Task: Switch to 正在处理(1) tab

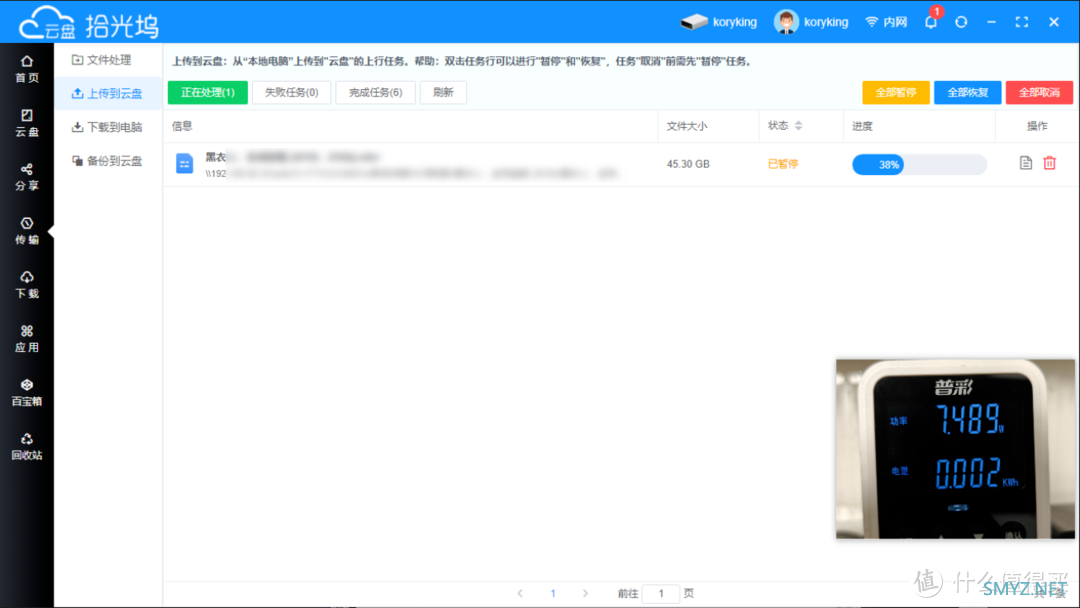Action: click(207, 92)
